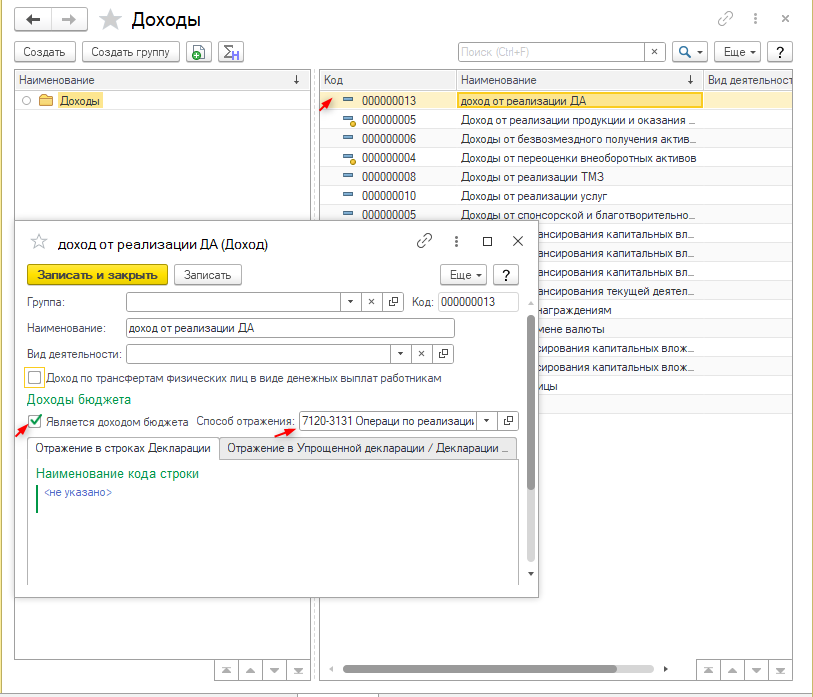Viewport: 813px width, 697px height.
Task: Open three-dot menu of Доходы window
Action: [755, 19]
